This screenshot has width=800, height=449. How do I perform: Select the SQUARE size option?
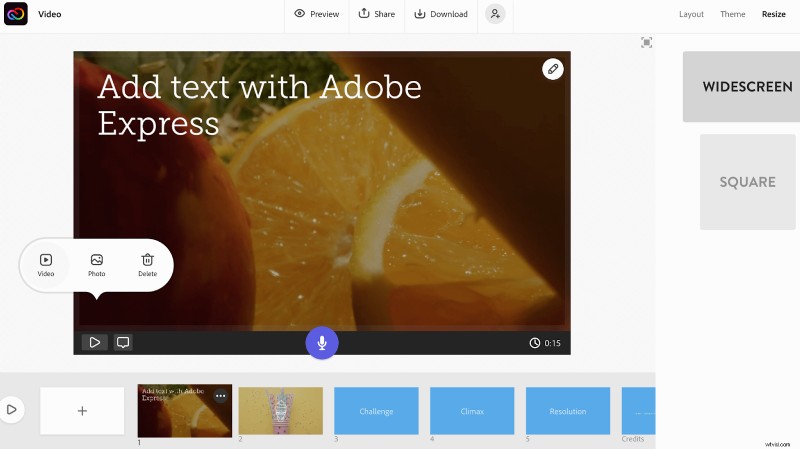(747, 182)
